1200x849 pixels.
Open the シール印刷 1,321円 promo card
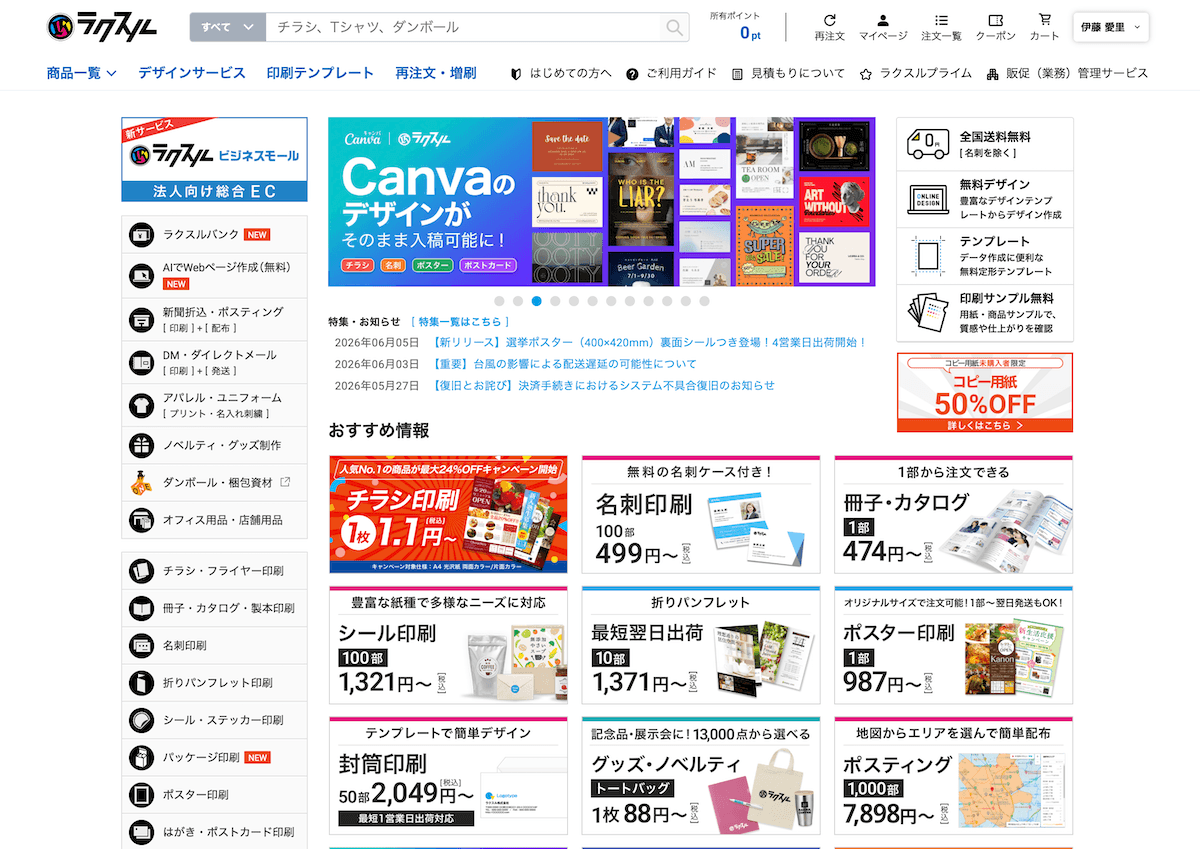[448, 645]
